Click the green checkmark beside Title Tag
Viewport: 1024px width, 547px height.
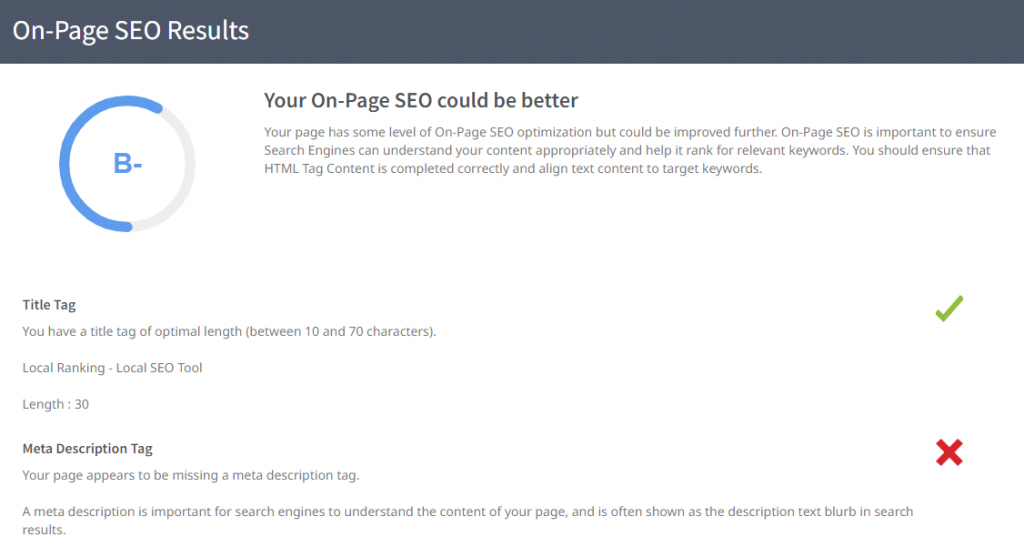pyautogui.click(x=948, y=309)
